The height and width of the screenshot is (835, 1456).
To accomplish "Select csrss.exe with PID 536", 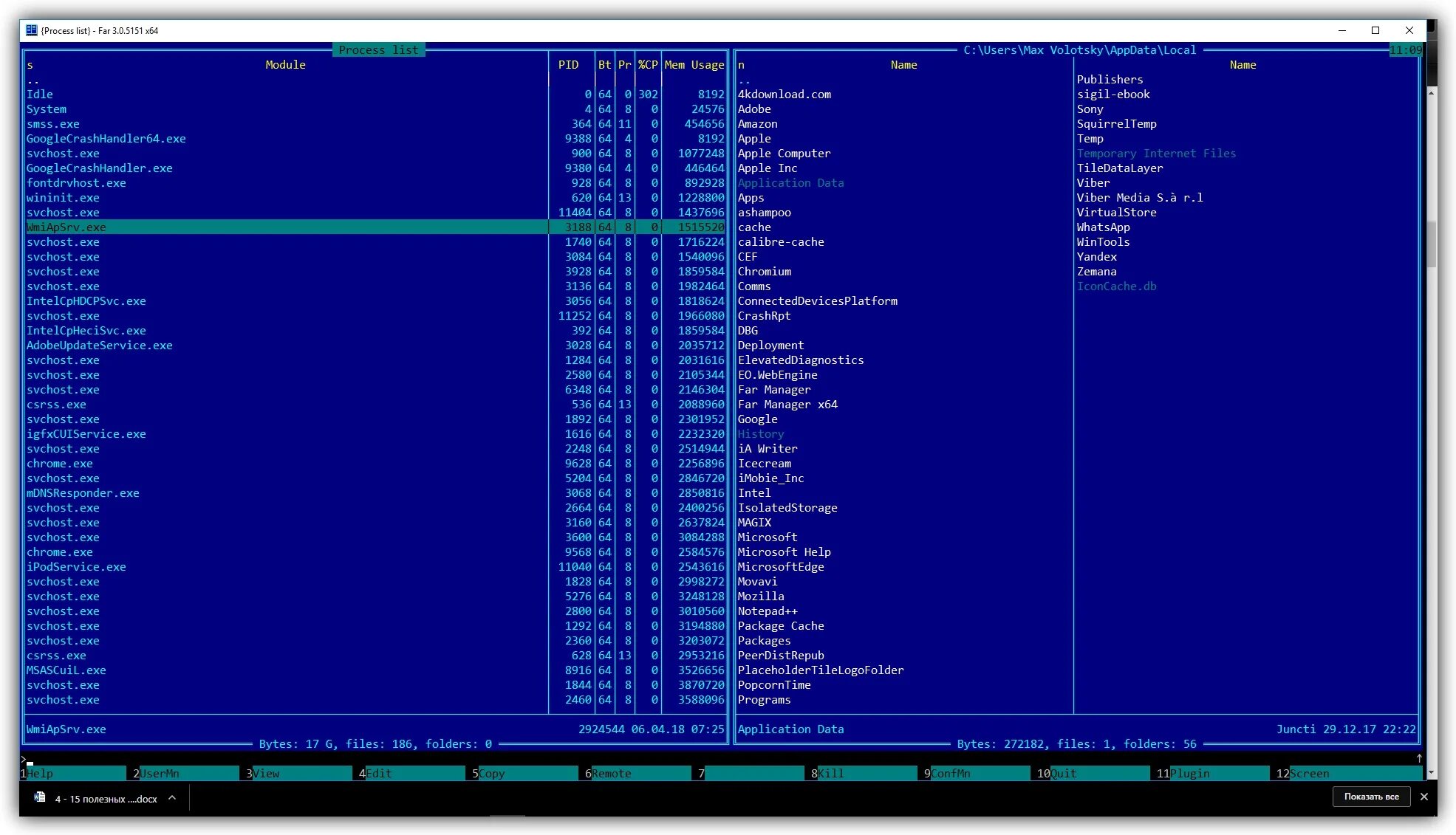I will click(375, 405).
